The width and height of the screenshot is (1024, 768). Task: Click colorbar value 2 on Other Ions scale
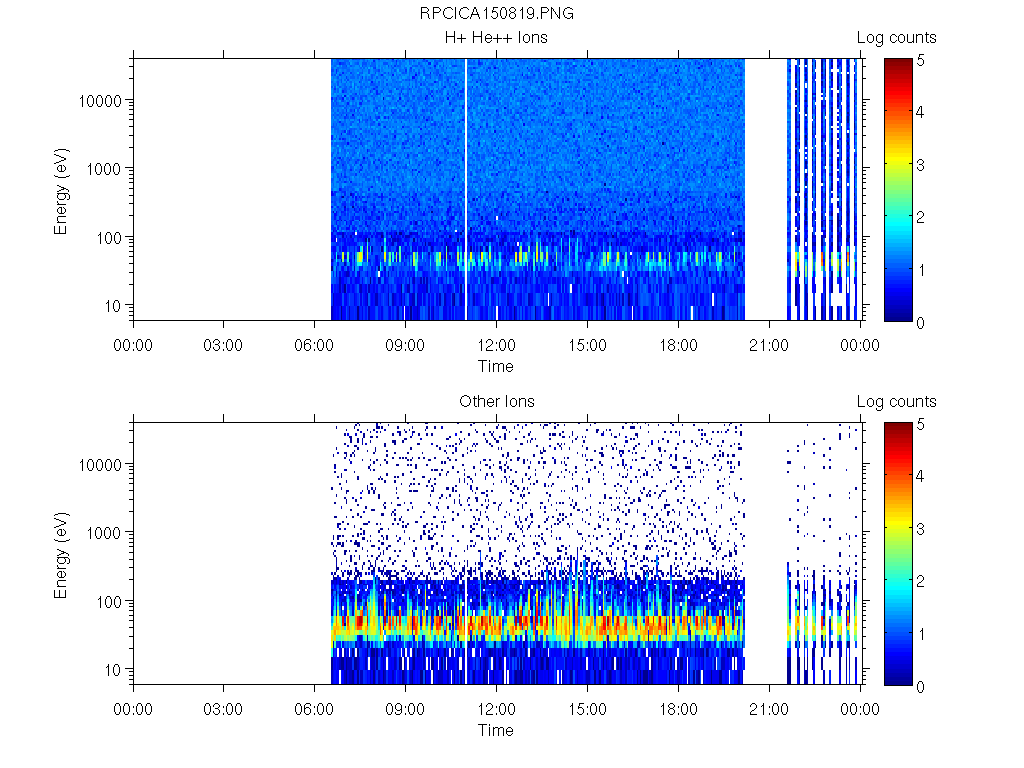tap(921, 581)
